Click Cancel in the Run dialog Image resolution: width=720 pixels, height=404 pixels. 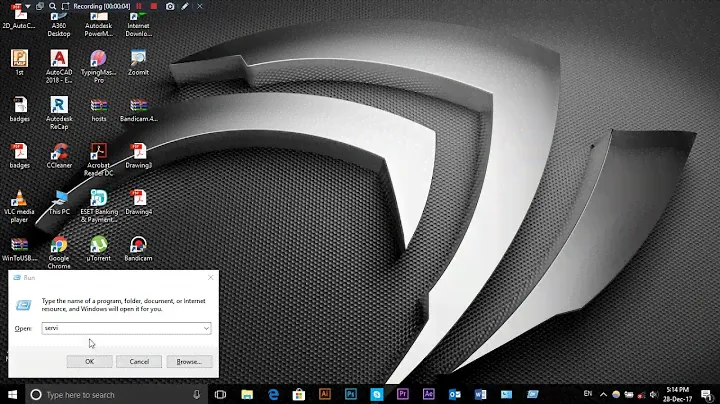pyautogui.click(x=139, y=361)
